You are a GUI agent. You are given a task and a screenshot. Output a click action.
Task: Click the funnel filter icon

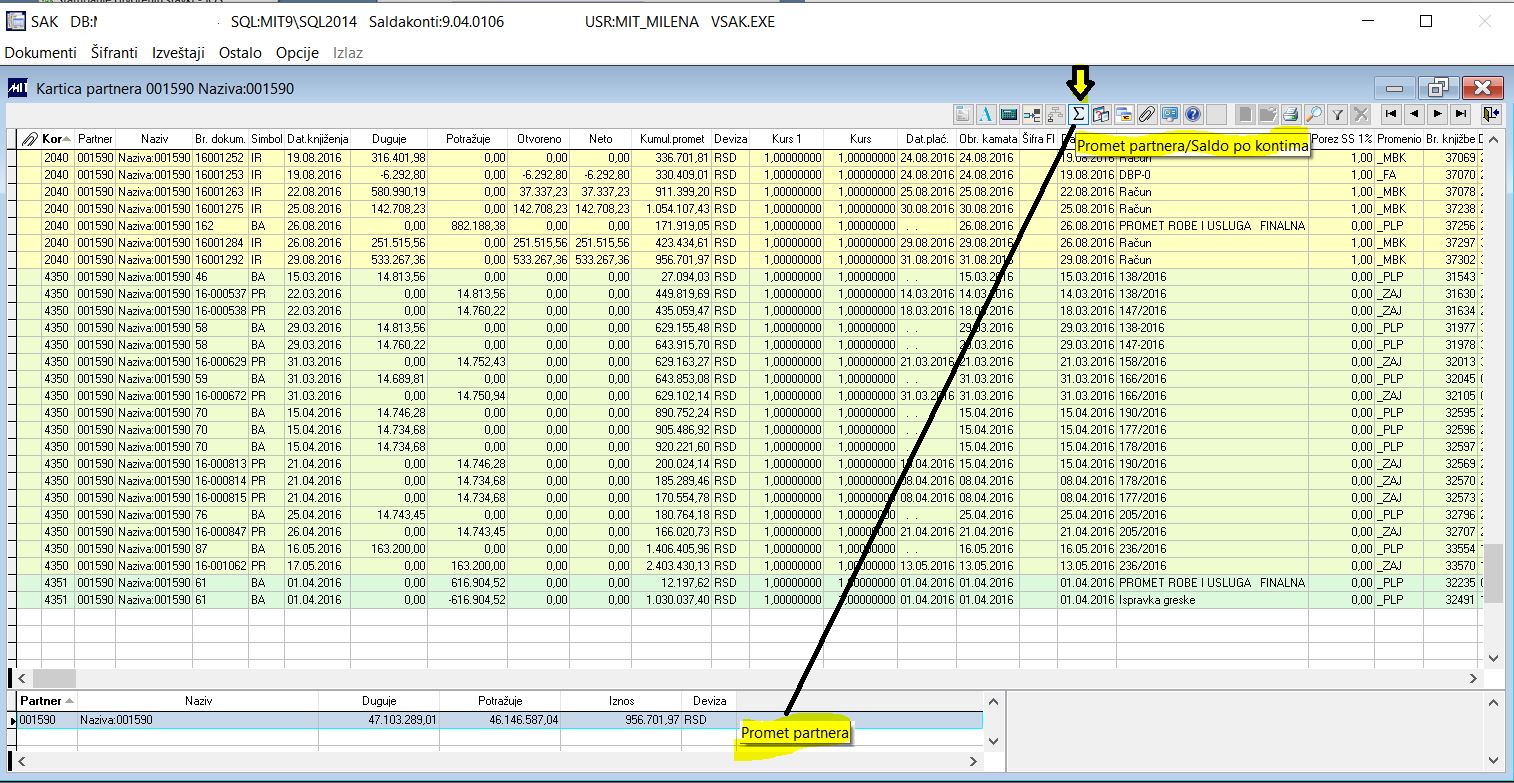click(x=1337, y=114)
